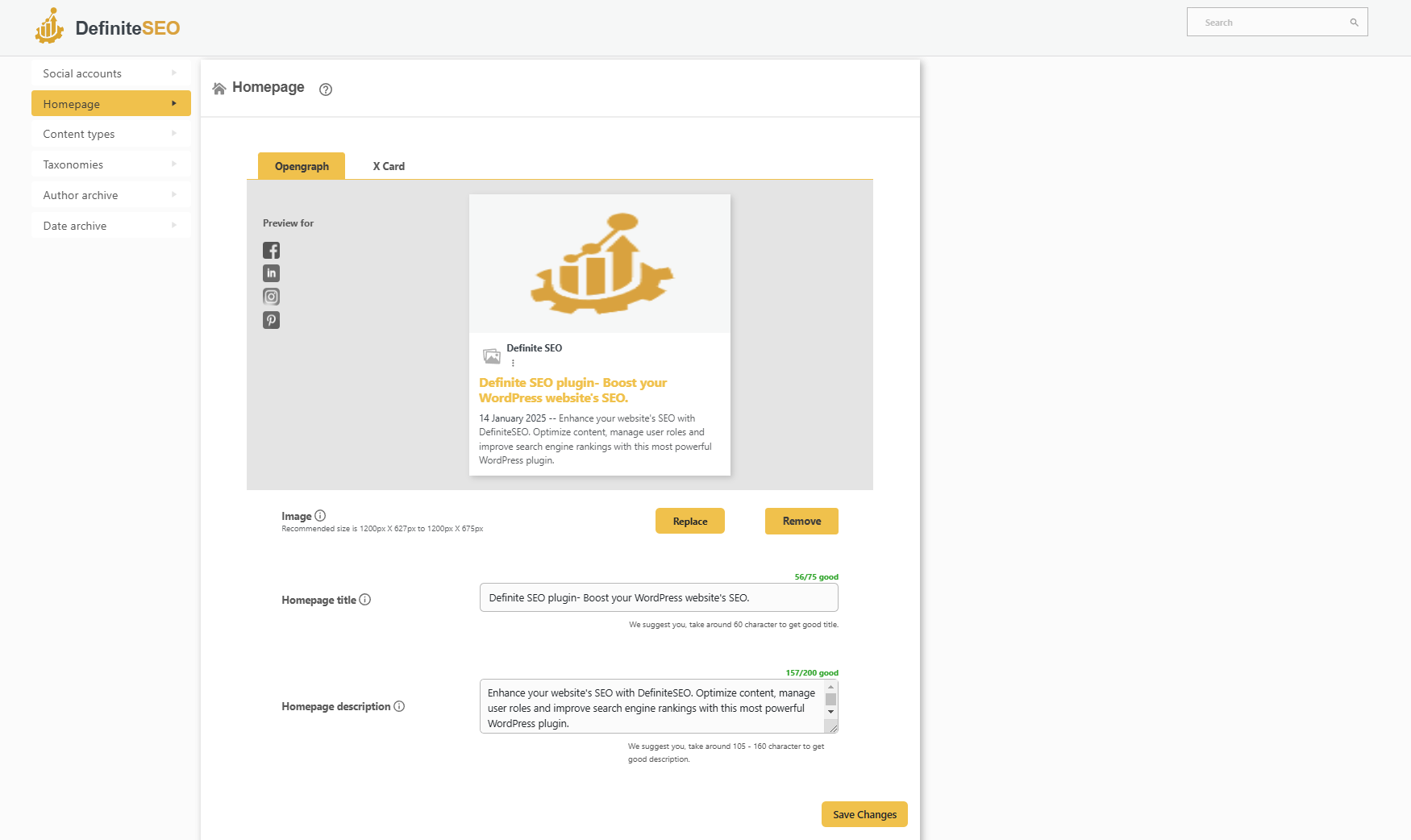This screenshot has height=840, width=1411.
Task: Expand the Author archive arrow
Action: coord(174,194)
